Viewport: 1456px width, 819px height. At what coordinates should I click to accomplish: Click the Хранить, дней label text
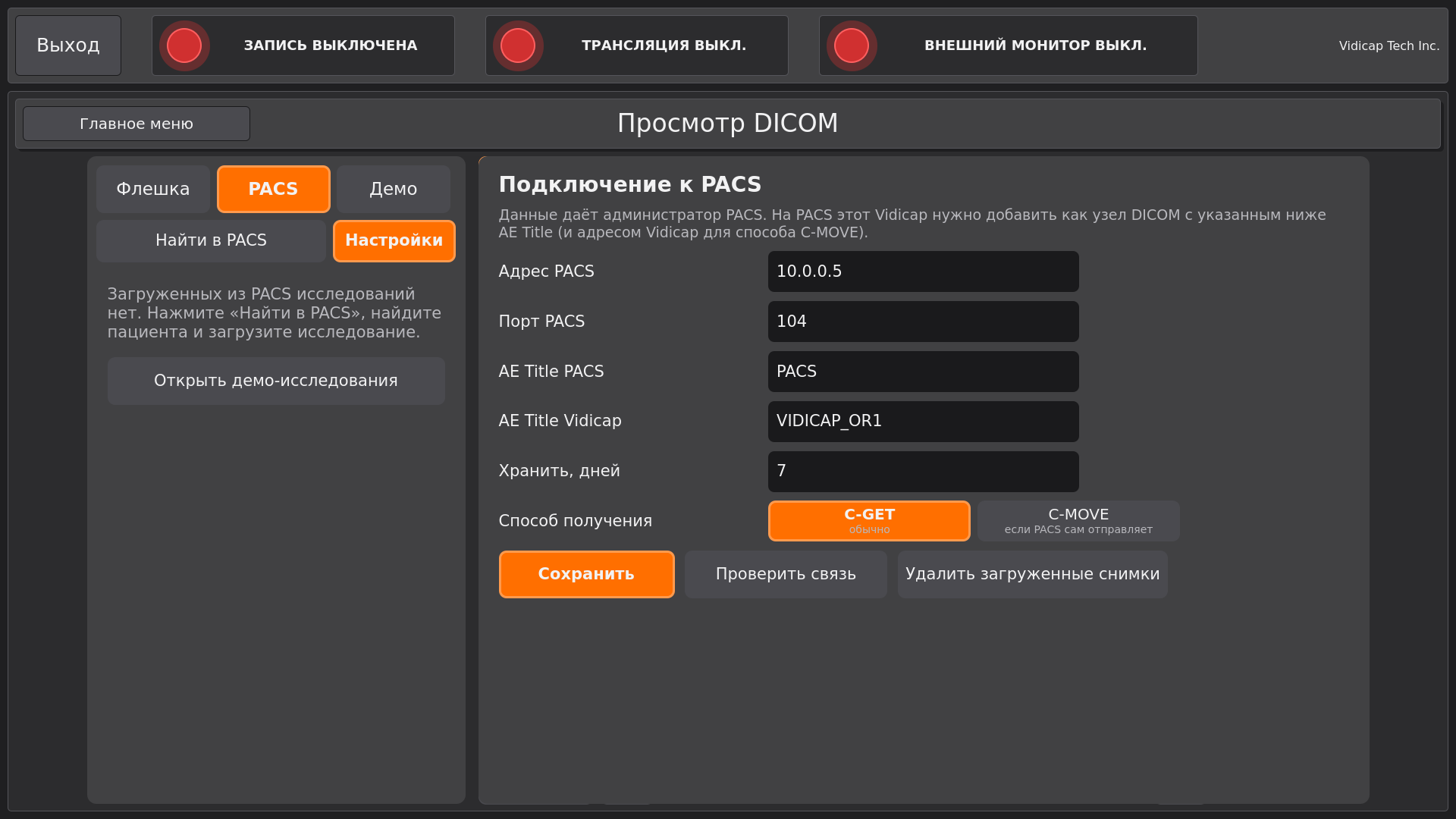click(x=560, y=471)
